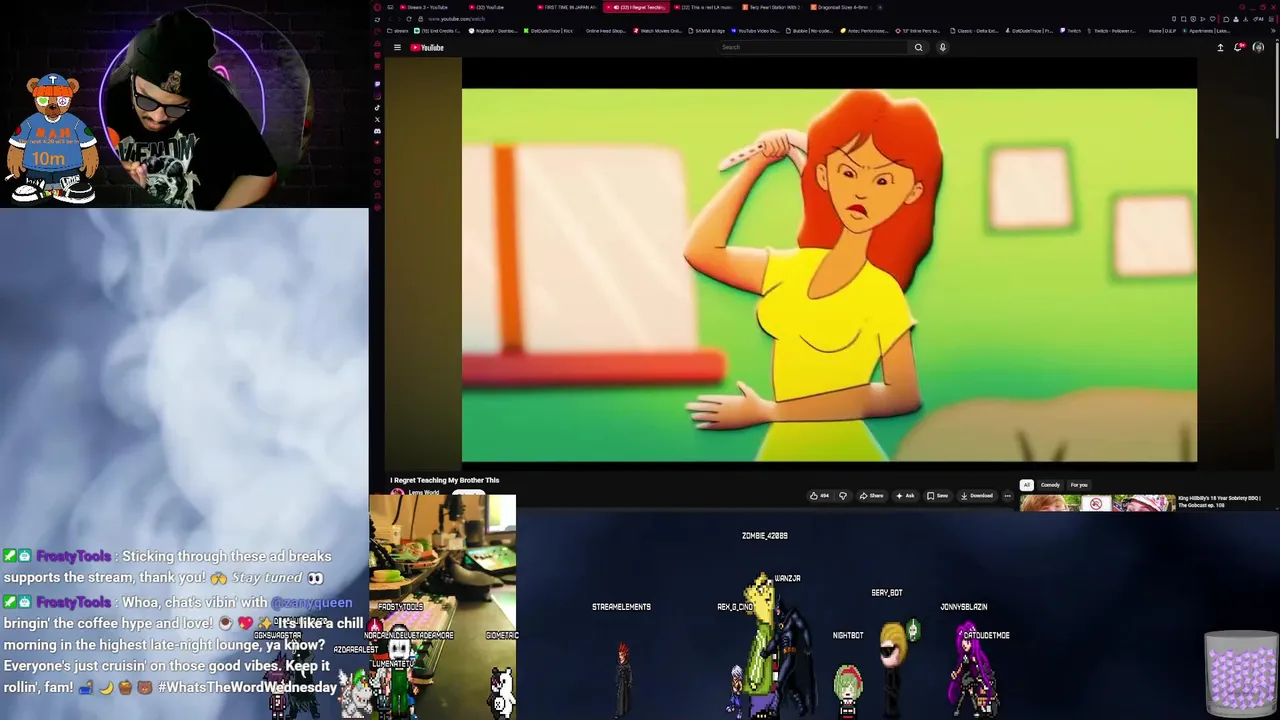Open the browser search tabs icon
1280x720 pixels.
(x=1242, y=6)
